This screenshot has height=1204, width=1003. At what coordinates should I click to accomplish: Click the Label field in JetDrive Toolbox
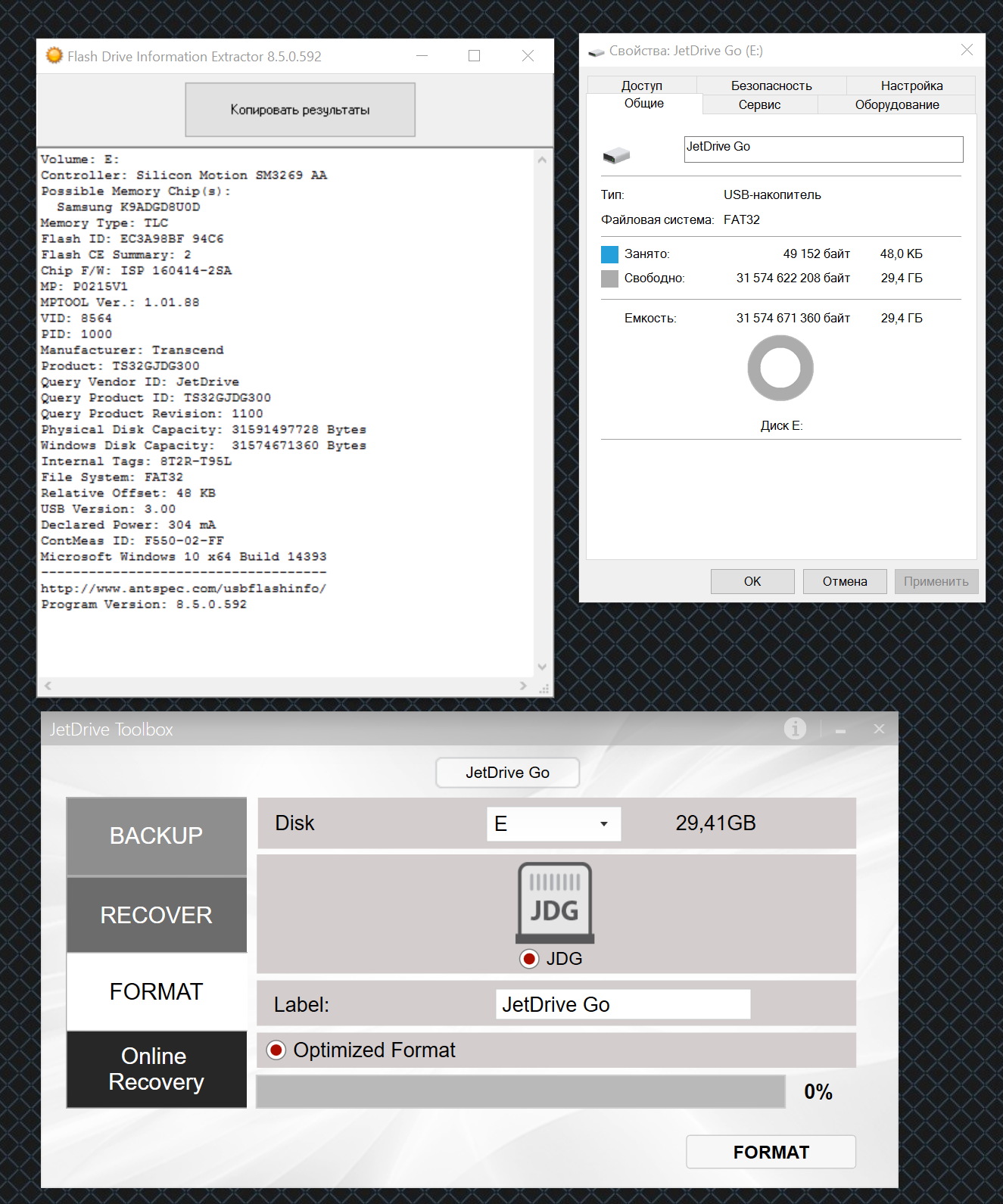[x=623, y=1004]
